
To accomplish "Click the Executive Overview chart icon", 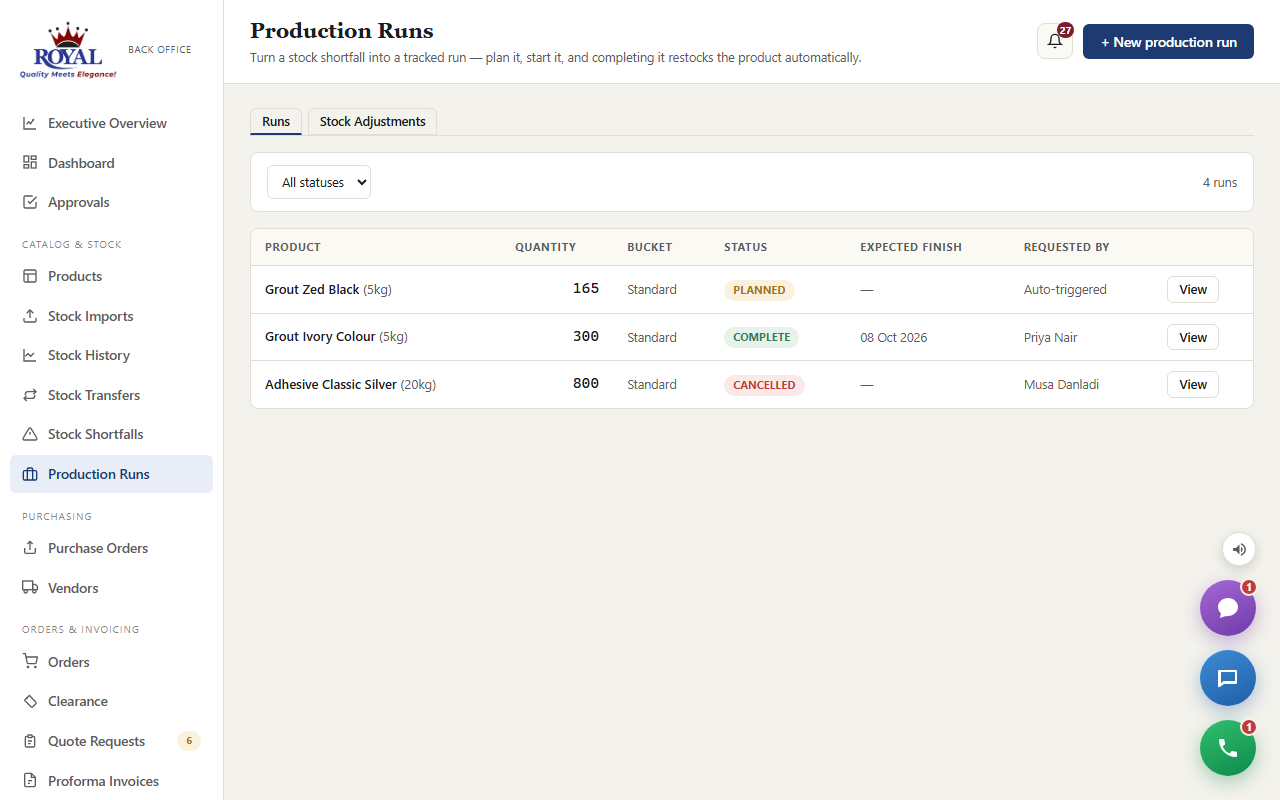I will tap(30, 123).
